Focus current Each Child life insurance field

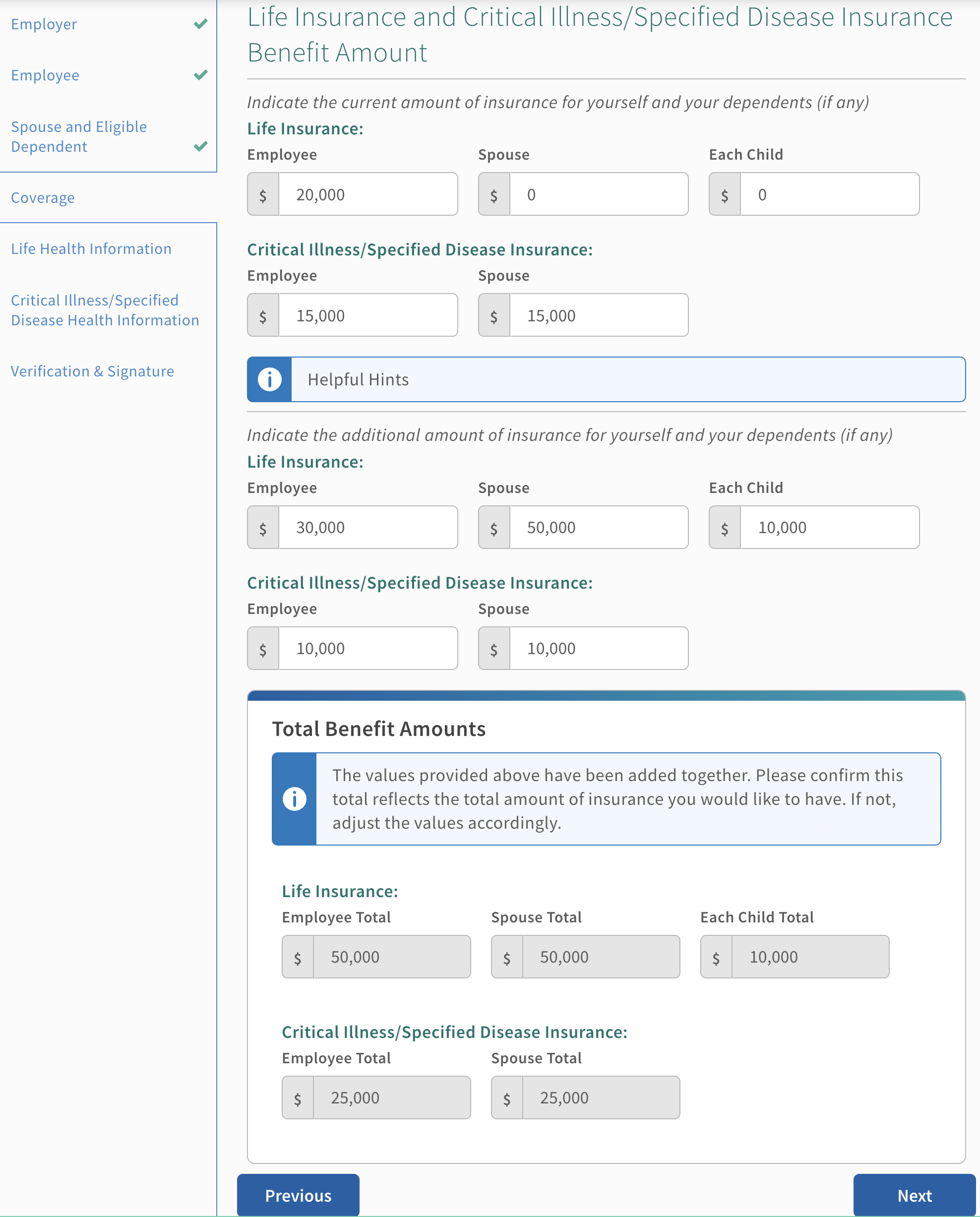point(829,195)
